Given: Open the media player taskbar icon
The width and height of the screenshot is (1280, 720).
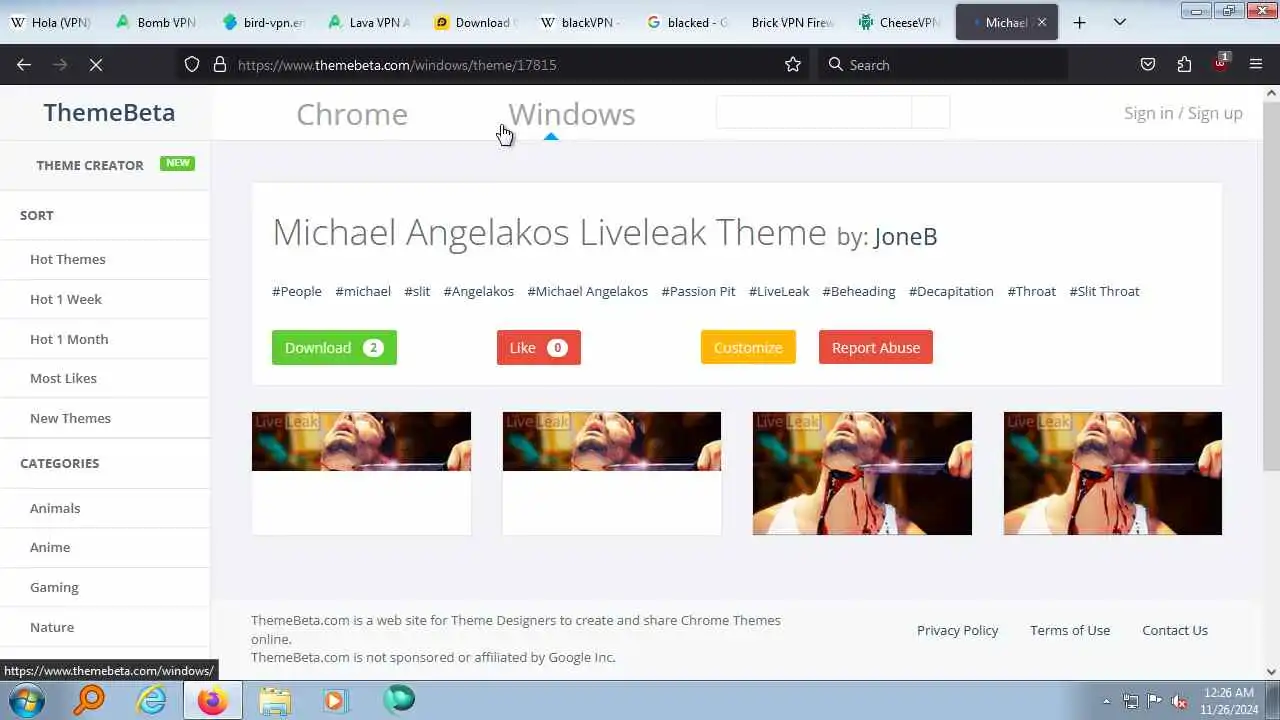Looking at the screenshot, I should pyautogui.click(x=335, y=700).
